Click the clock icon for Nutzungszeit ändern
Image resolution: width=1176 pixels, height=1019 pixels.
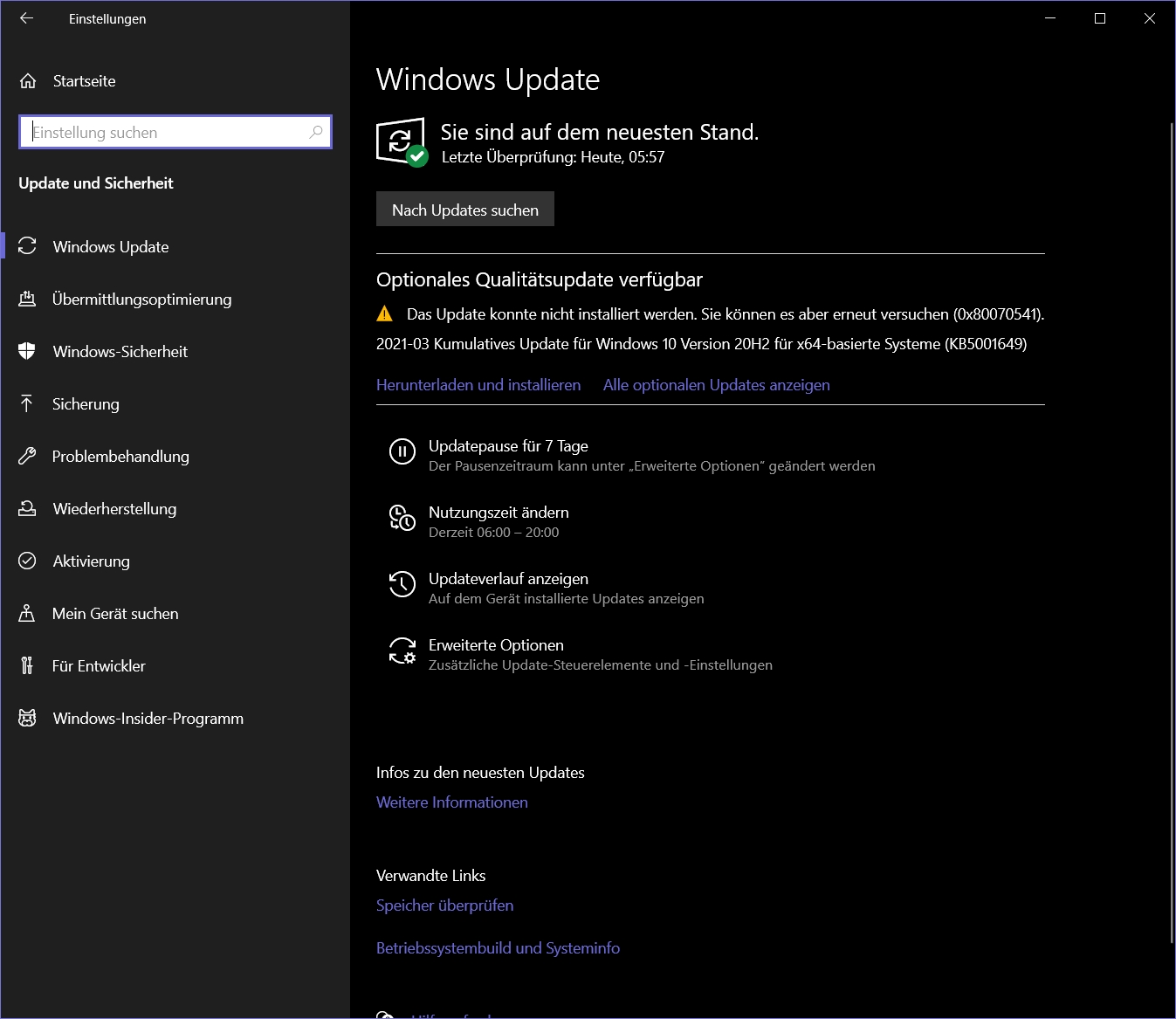pos(402,518)
